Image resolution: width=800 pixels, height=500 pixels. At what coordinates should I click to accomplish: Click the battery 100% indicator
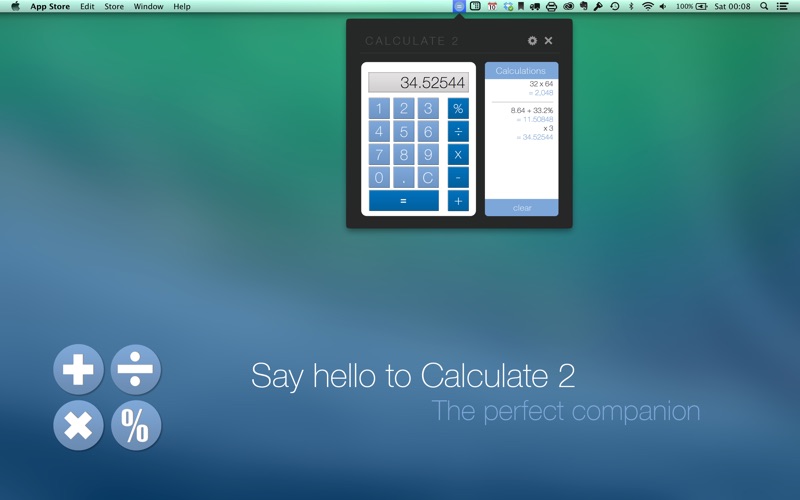(691, 6)
